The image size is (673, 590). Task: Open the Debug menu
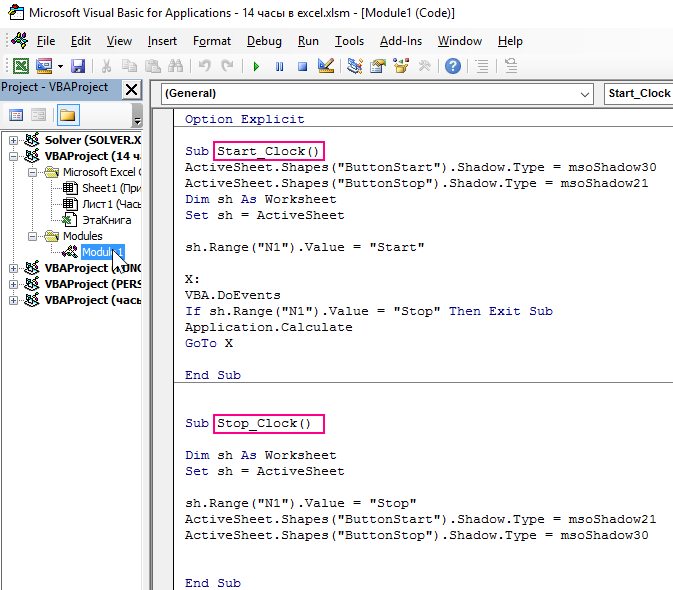click(x=264, y=41)
